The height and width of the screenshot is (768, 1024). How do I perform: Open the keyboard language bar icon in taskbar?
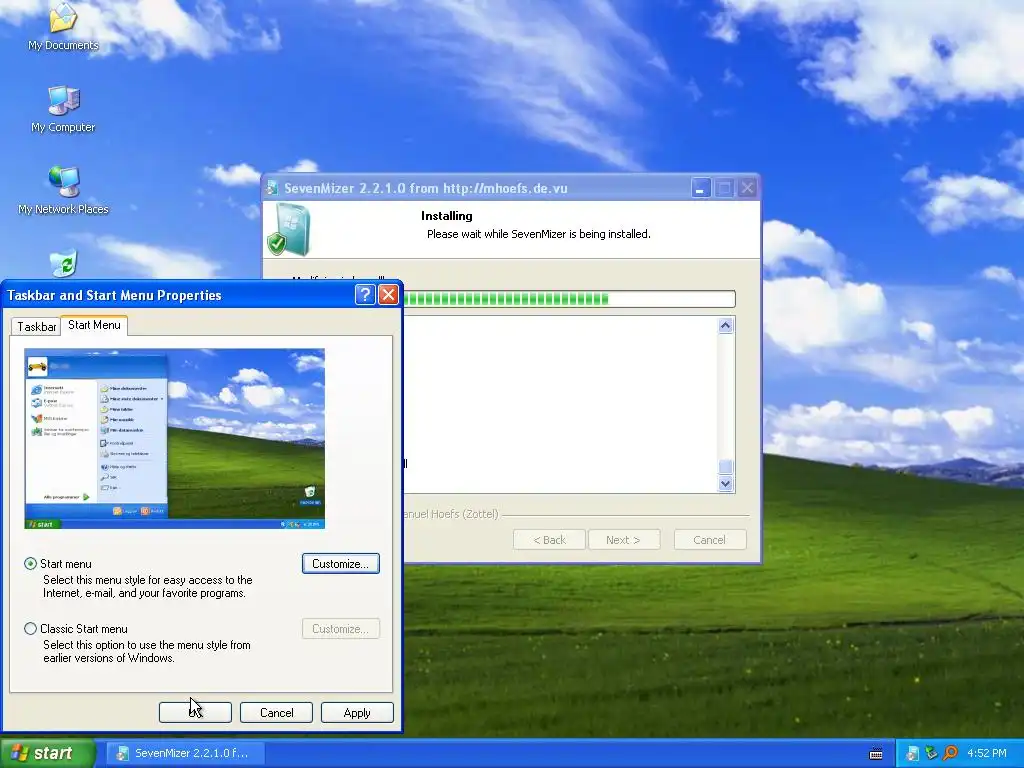coord(876,754)
